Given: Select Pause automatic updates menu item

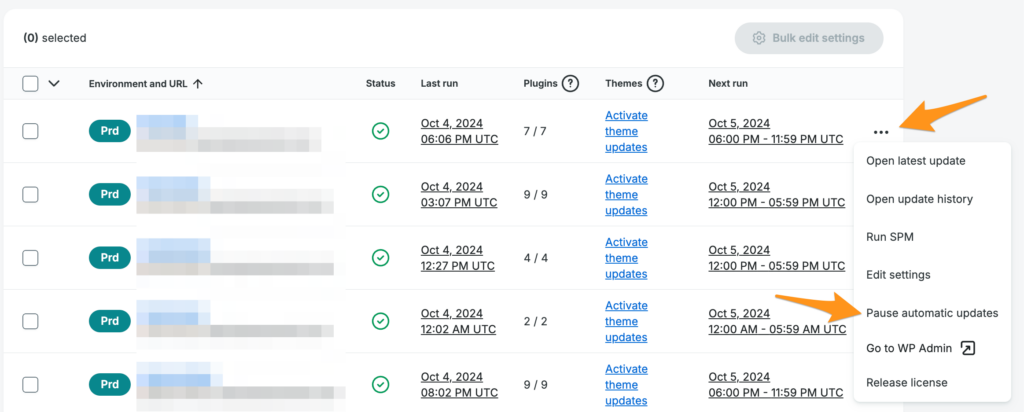Looking at the screenshot, I should pos(931,313).
